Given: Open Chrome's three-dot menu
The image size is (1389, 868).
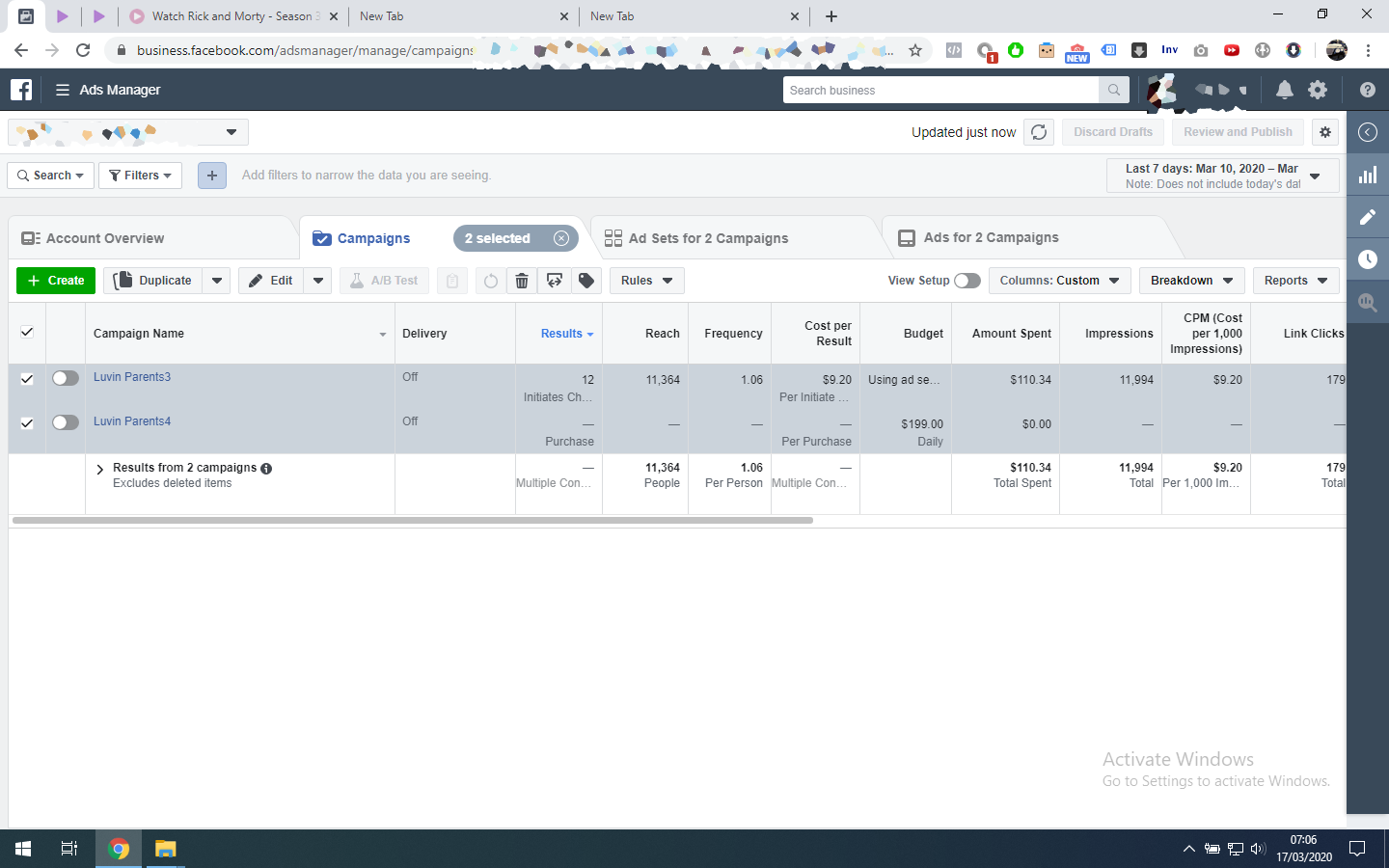Looking at the screenshot, I should [1368, 50].
